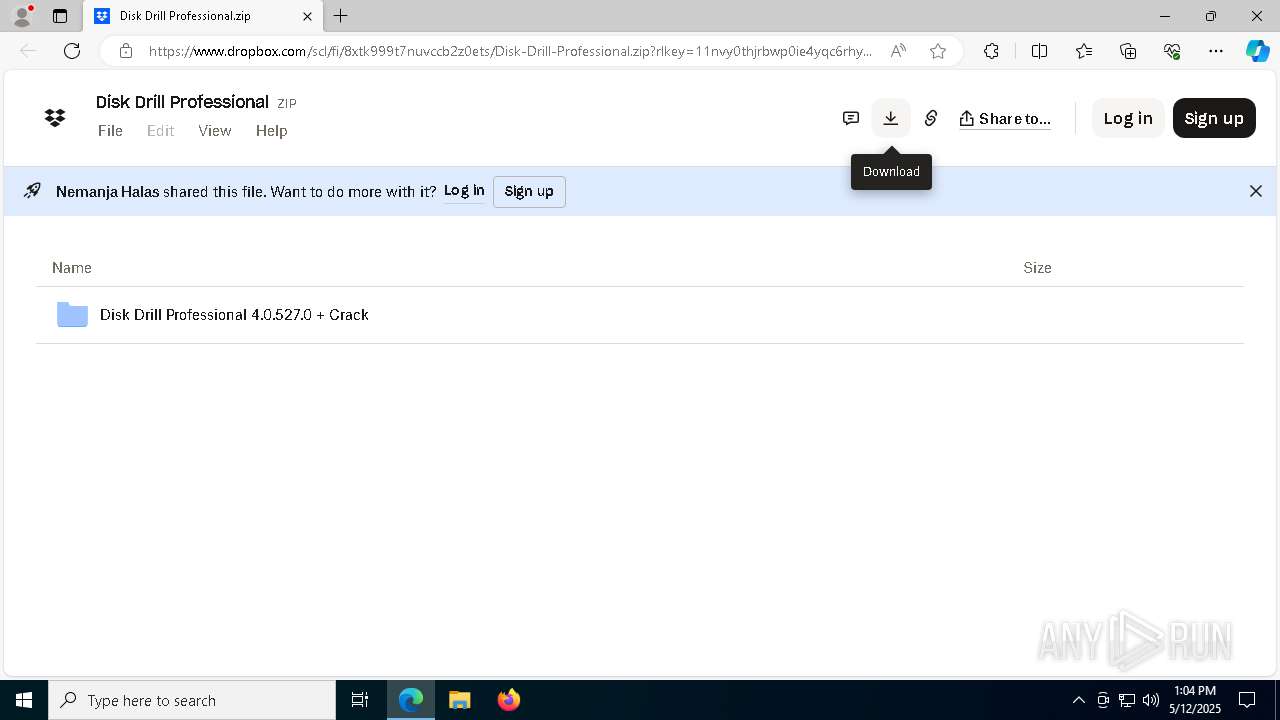The height and width of the screenshot is (720, 1280).
Task: Open volume control in system tray
Action: [1151, 700]
